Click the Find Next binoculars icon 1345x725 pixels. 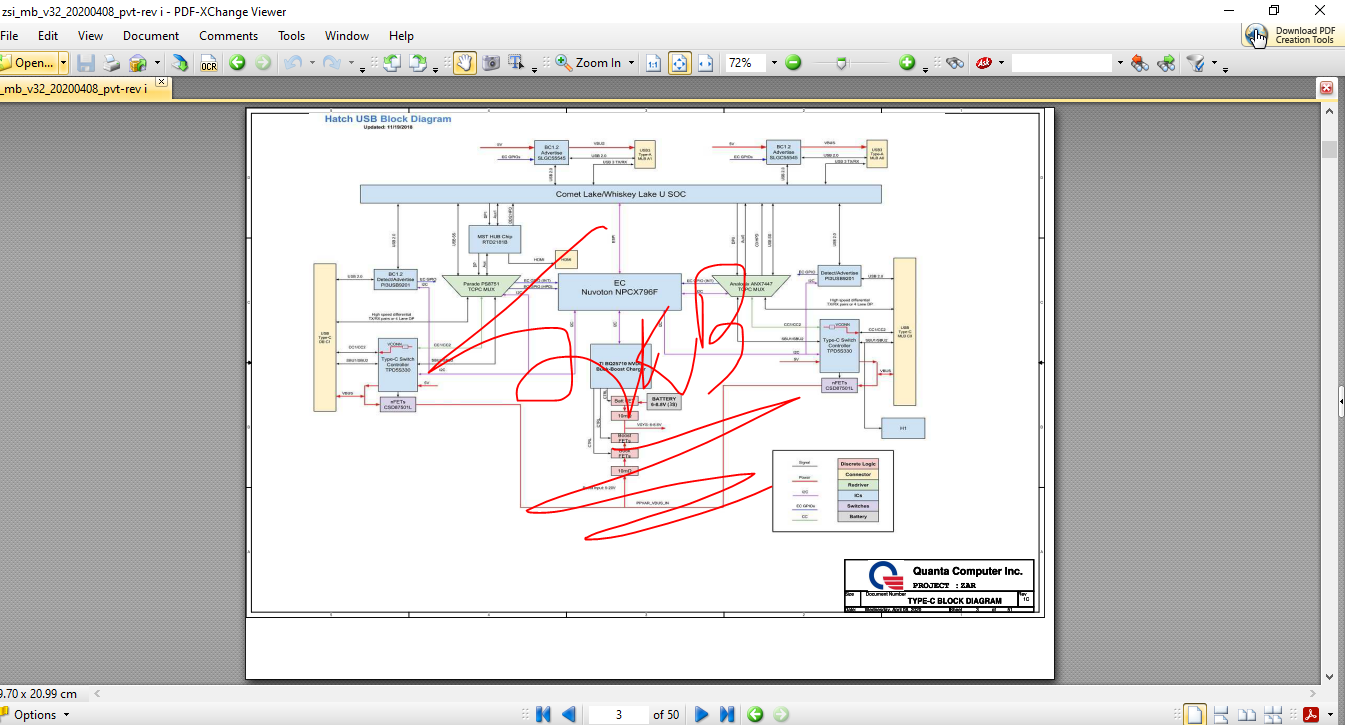[x=1166, y=63]
